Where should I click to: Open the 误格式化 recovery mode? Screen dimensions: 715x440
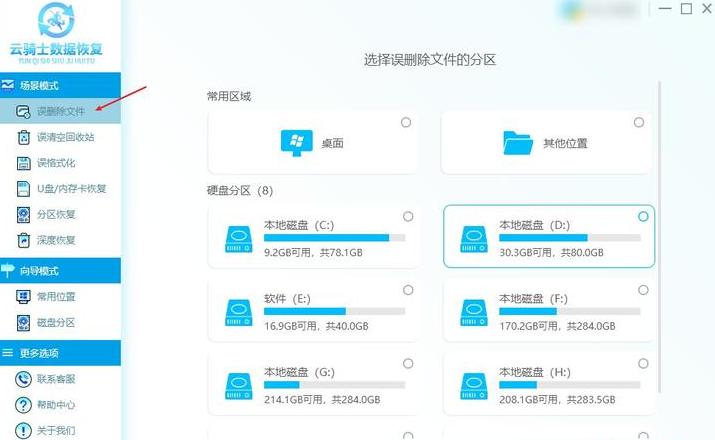pyautogui.click(x=60, y=163)
